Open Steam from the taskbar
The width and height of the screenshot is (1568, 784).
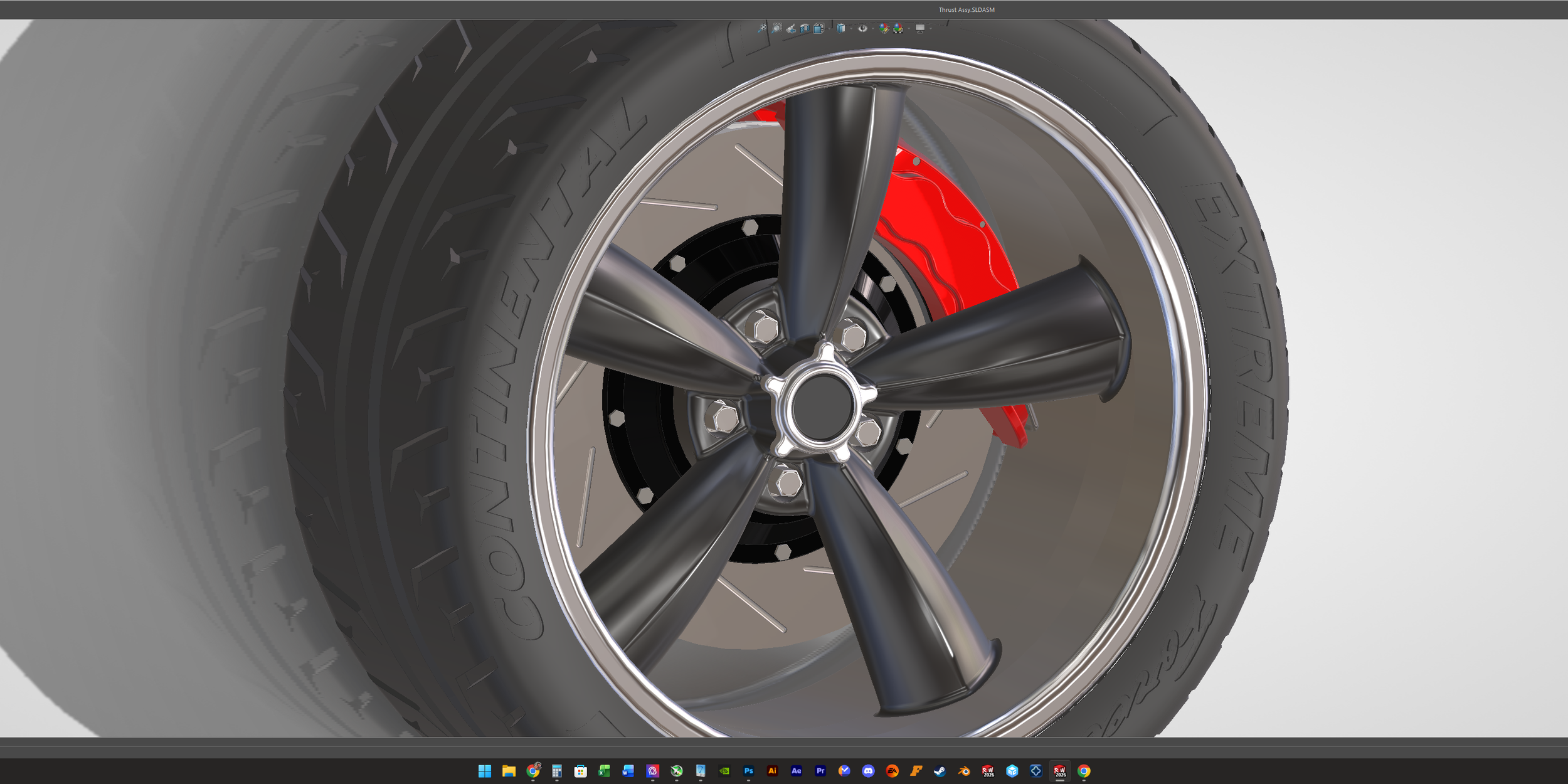(940, 771)
